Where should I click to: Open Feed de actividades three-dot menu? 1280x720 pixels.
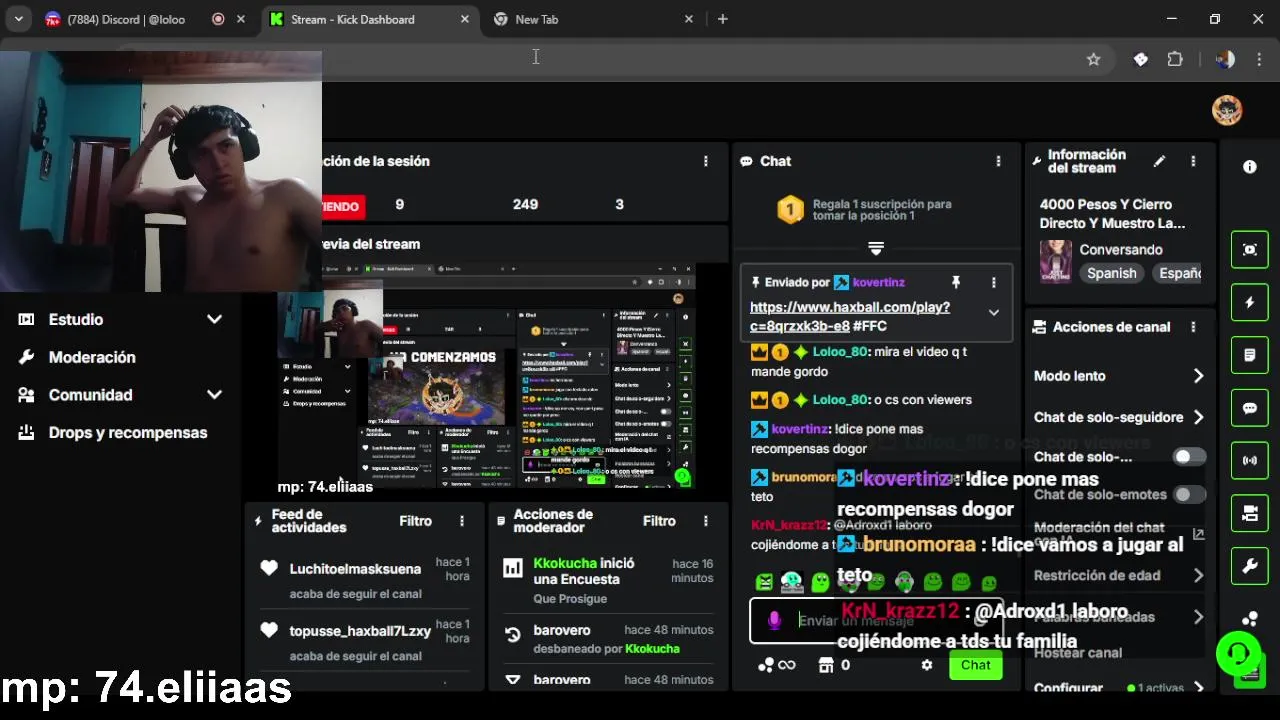[462, 521]
